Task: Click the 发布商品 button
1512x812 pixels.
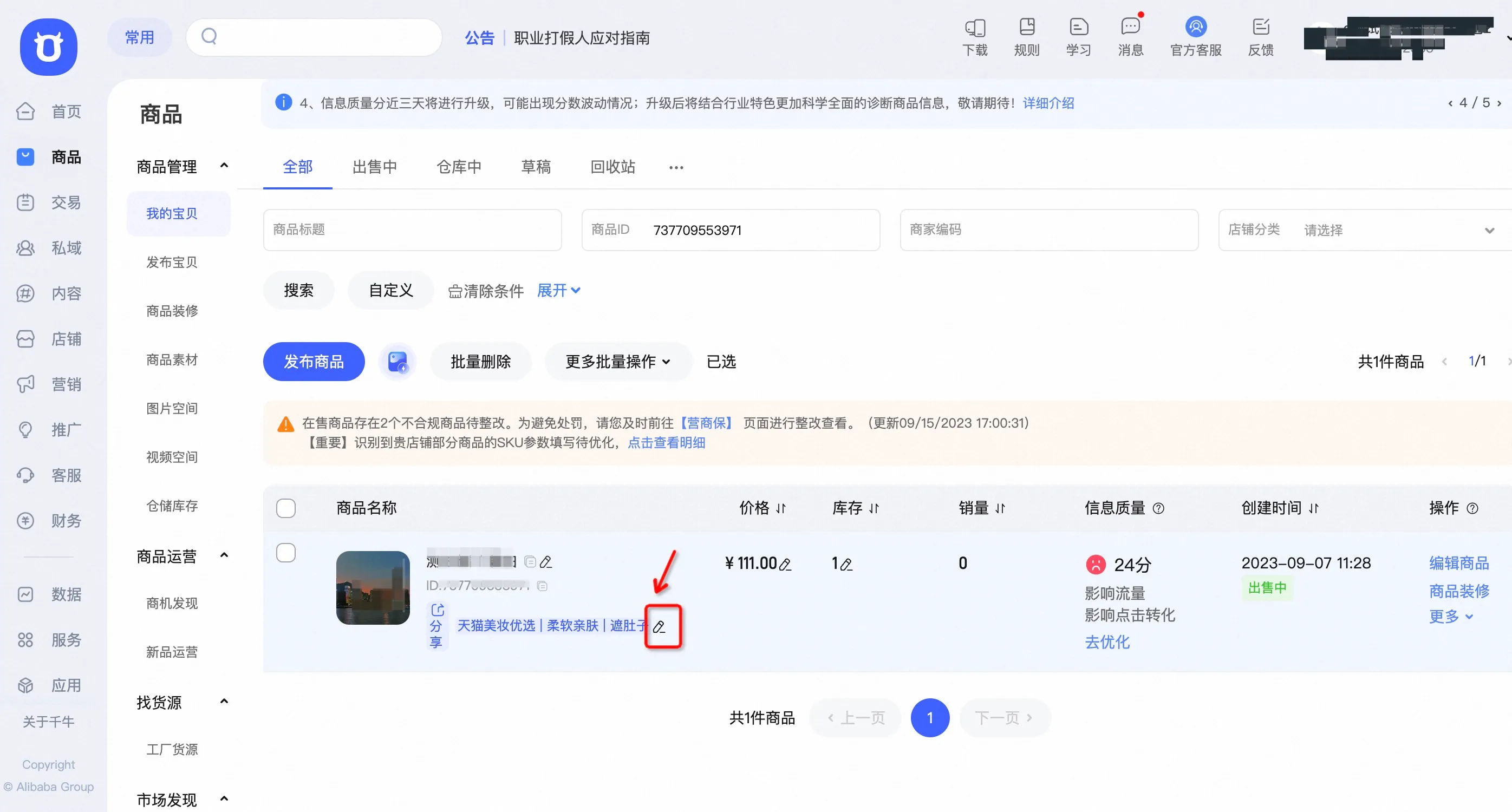Action: tap(314, 362)
